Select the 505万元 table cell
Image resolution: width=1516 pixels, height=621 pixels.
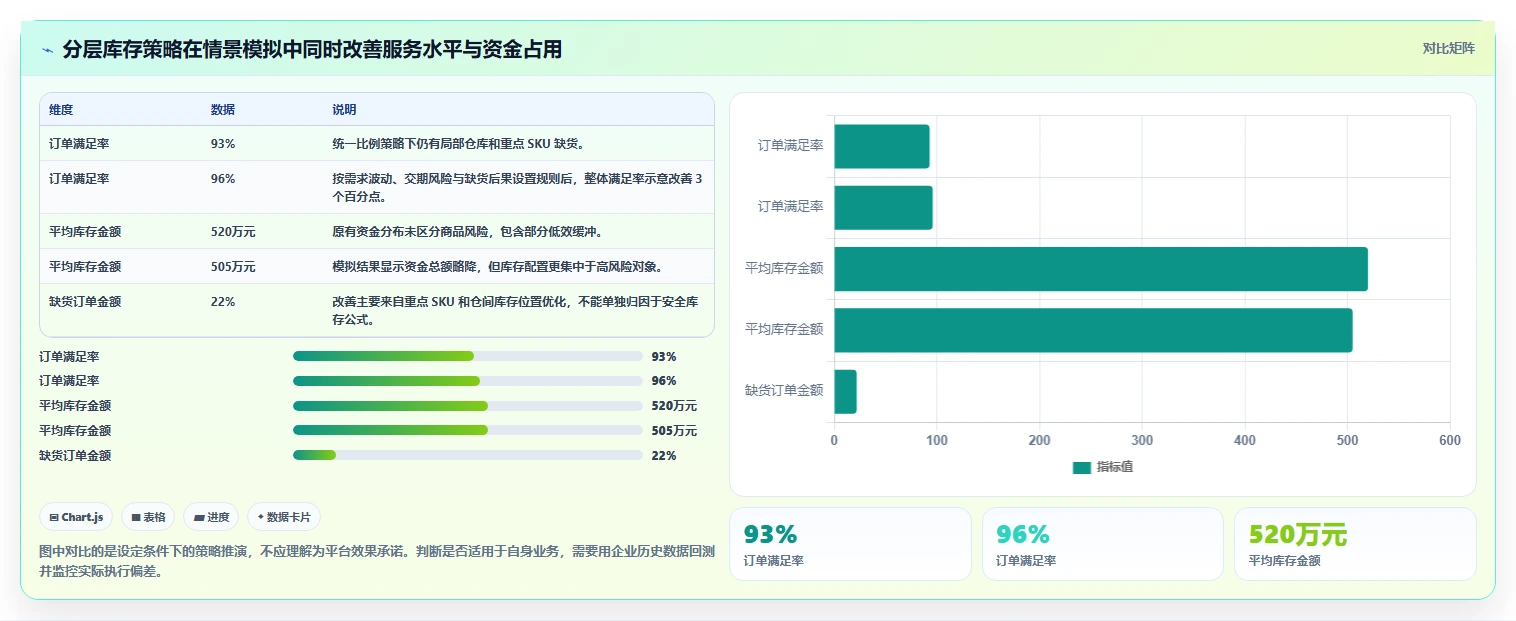click(x=233, y=267)
